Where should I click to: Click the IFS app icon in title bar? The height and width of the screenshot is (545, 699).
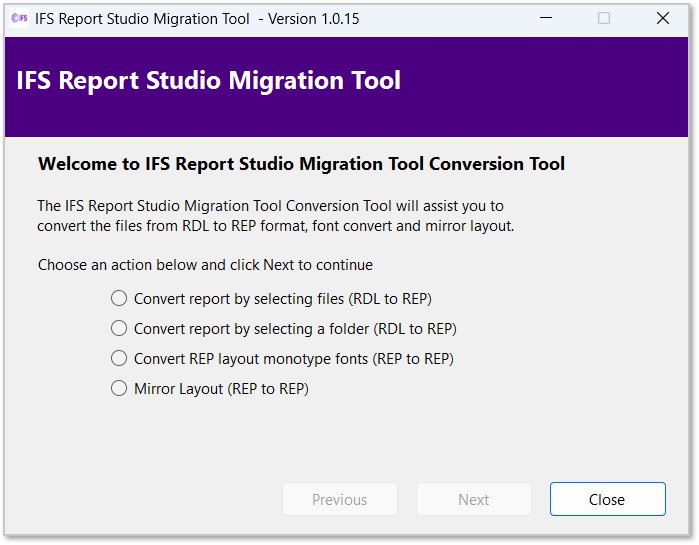(x=19, y=18)
